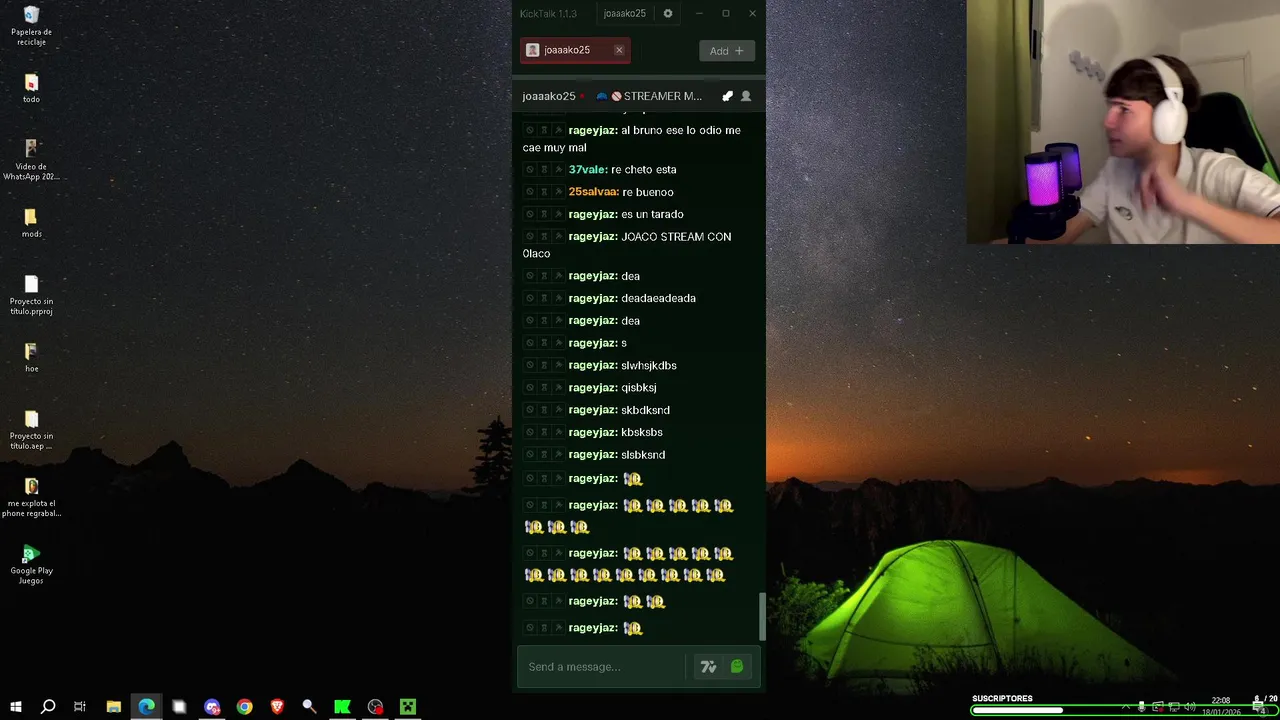Click message text 'JOACO STREAM CON 0laco'

627,245
